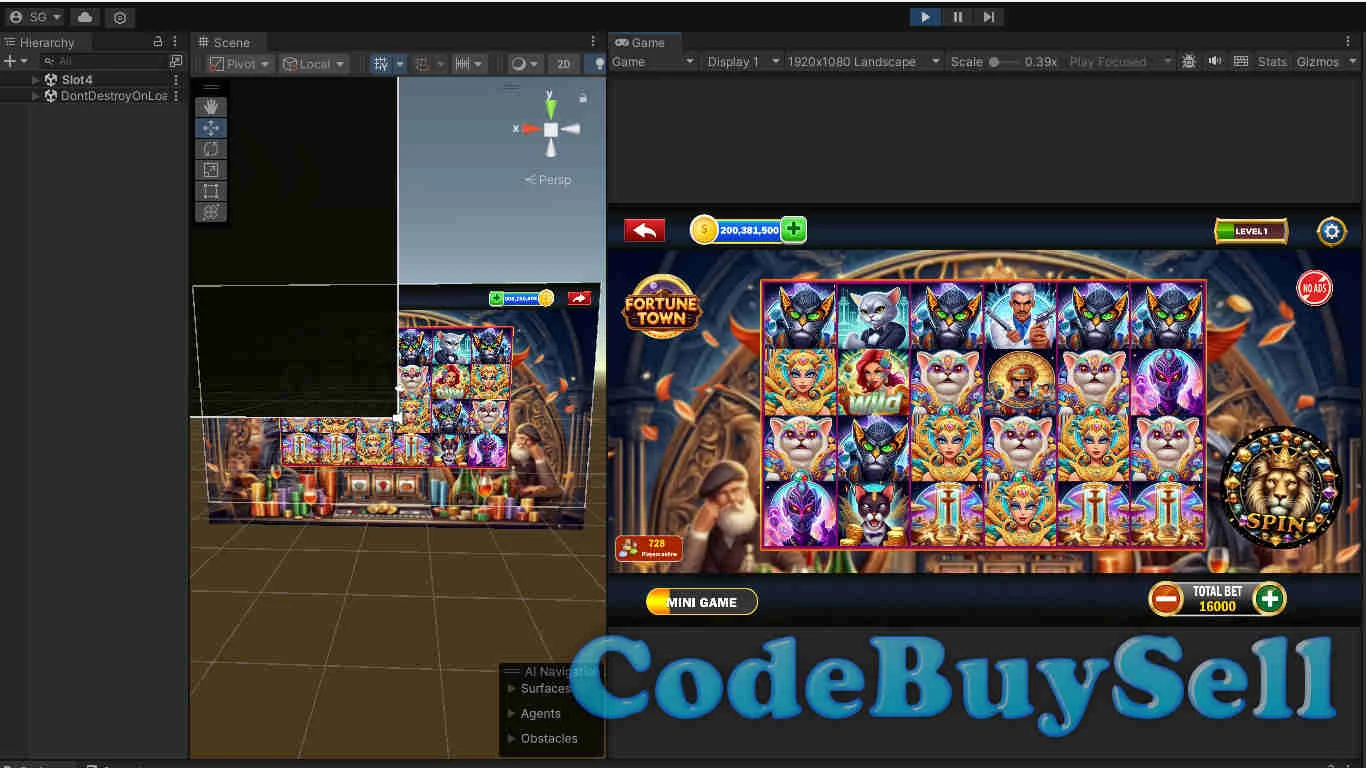This screenshot has width=1366, height=768.
Task: Click green plus beside coin balance
Action: tap(793, 230)
